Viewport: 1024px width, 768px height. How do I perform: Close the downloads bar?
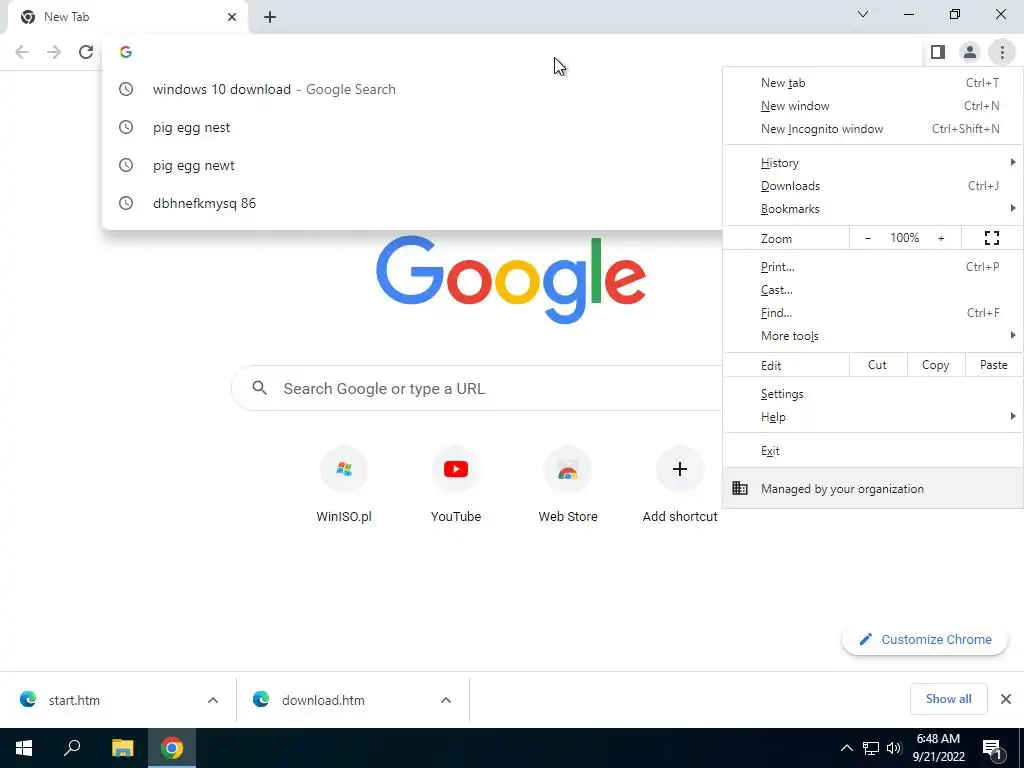pos(1006,699)
